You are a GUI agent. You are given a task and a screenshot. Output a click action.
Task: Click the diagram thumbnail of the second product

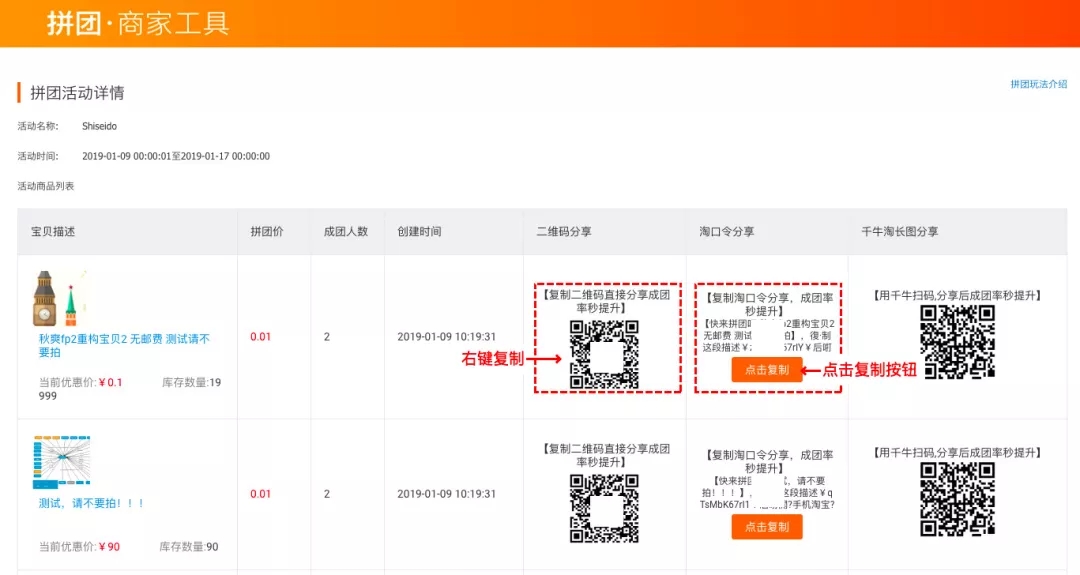[x=61, y=462]
